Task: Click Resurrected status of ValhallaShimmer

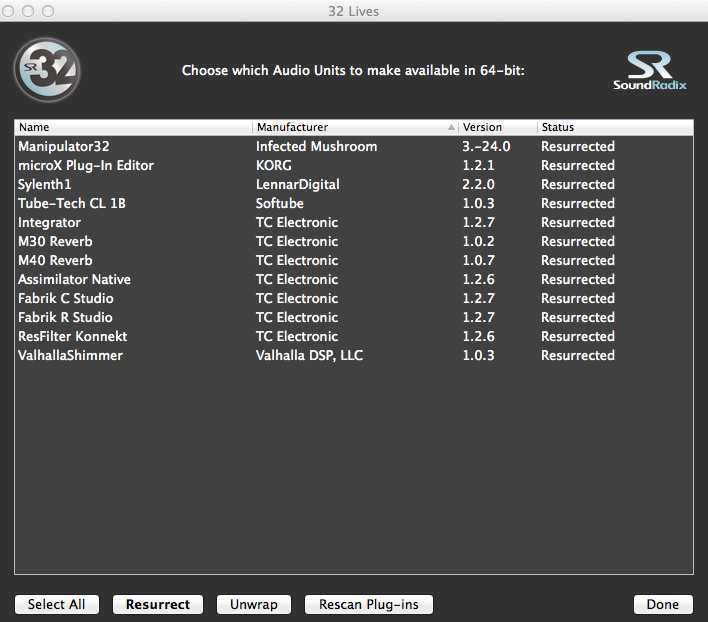Action: [578, 355]
